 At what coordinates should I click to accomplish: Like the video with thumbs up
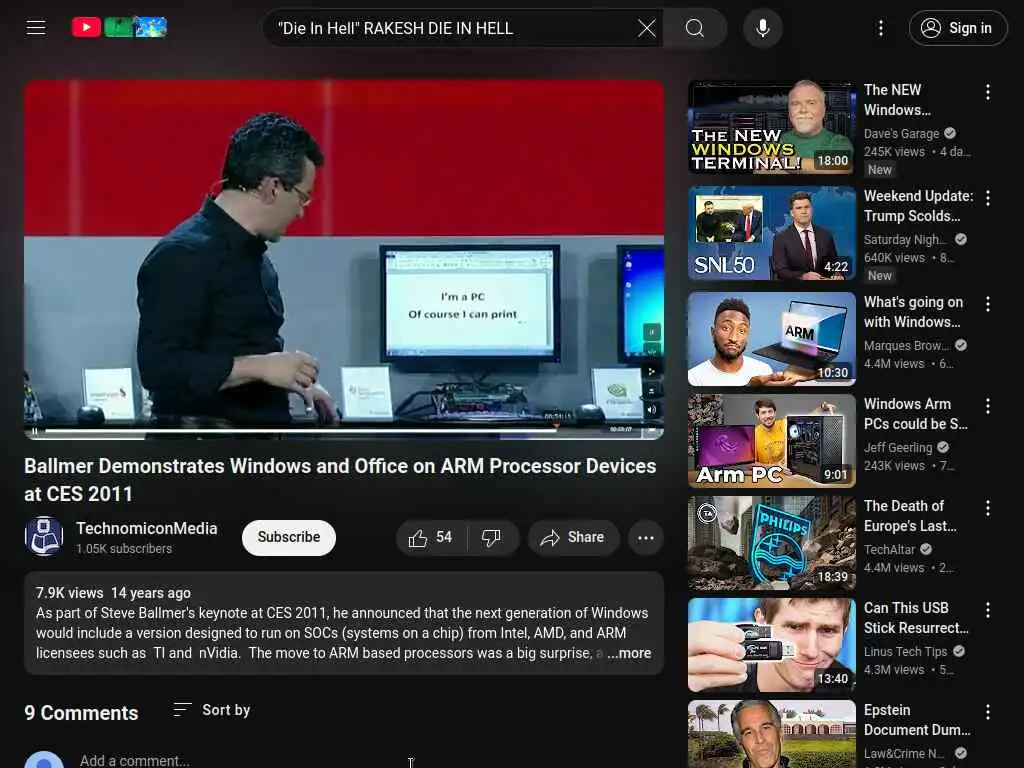(431, 537)
